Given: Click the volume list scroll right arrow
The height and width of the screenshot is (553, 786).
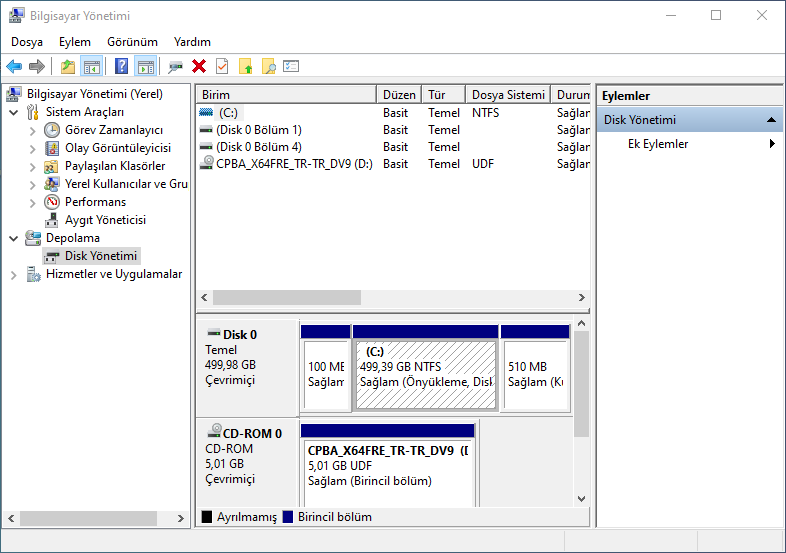Looking at the screenshot, I should [x=581, y=297].
